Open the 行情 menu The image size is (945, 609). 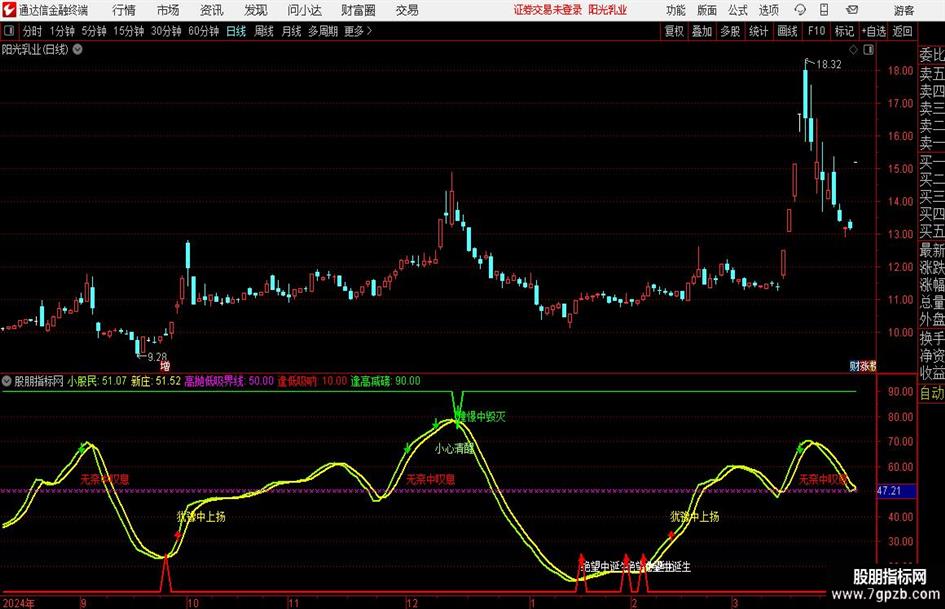point(124,10)
